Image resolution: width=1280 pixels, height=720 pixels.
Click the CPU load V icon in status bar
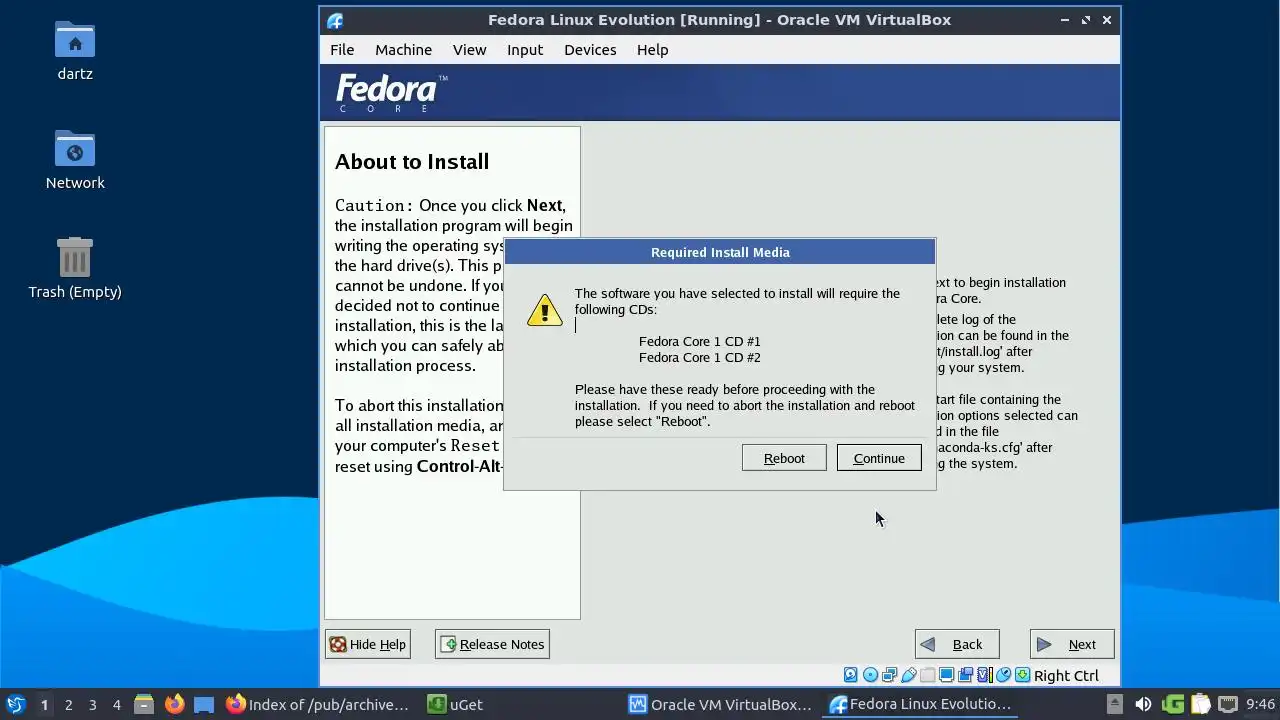tap(984, 675)
